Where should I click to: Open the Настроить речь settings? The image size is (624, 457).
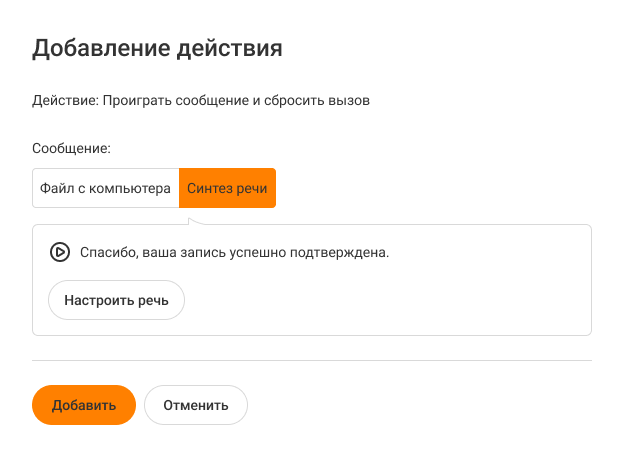pyautogui.click(x=116, y=299)
